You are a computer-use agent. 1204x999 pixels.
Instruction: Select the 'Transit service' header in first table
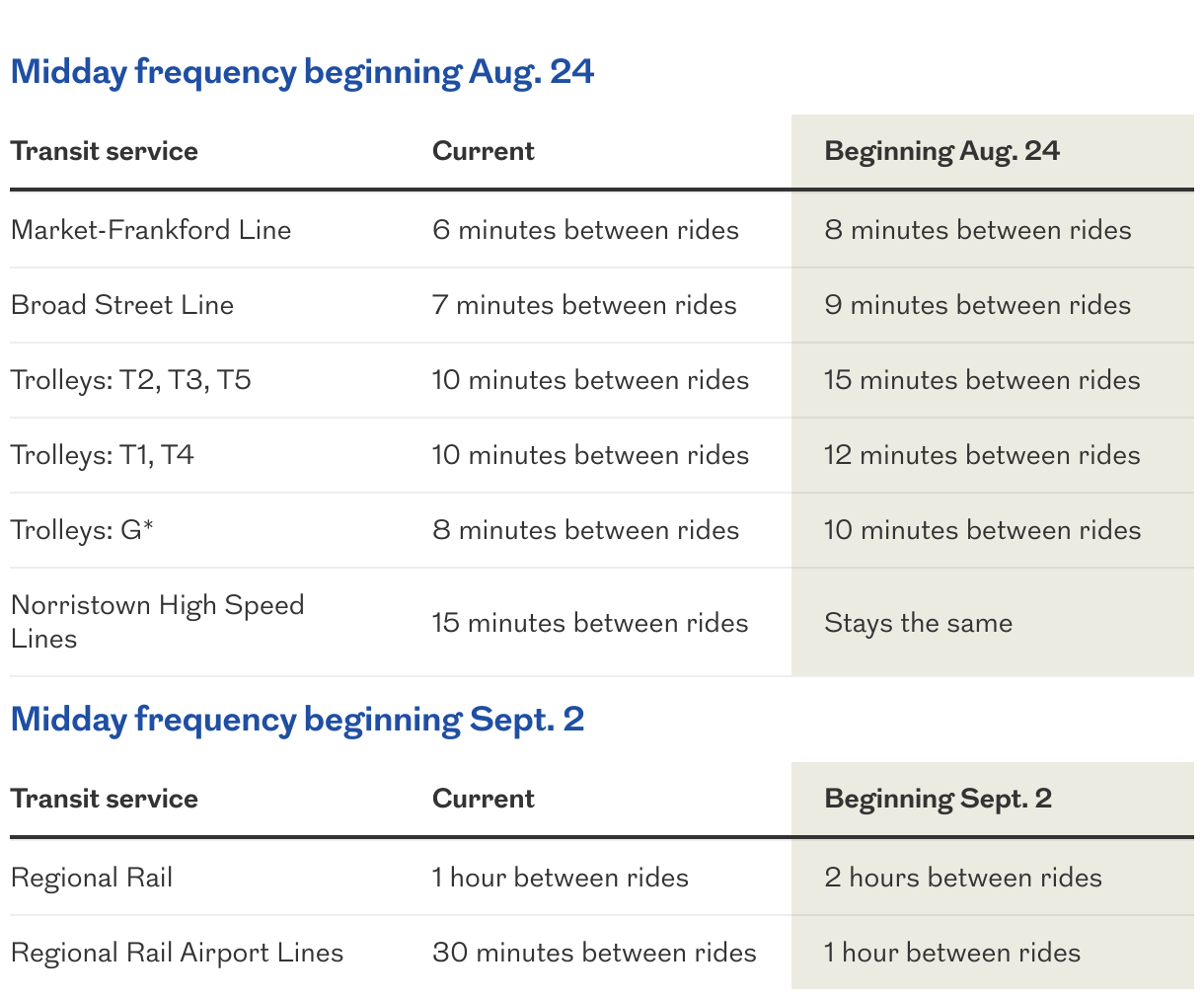pos(104,151)
